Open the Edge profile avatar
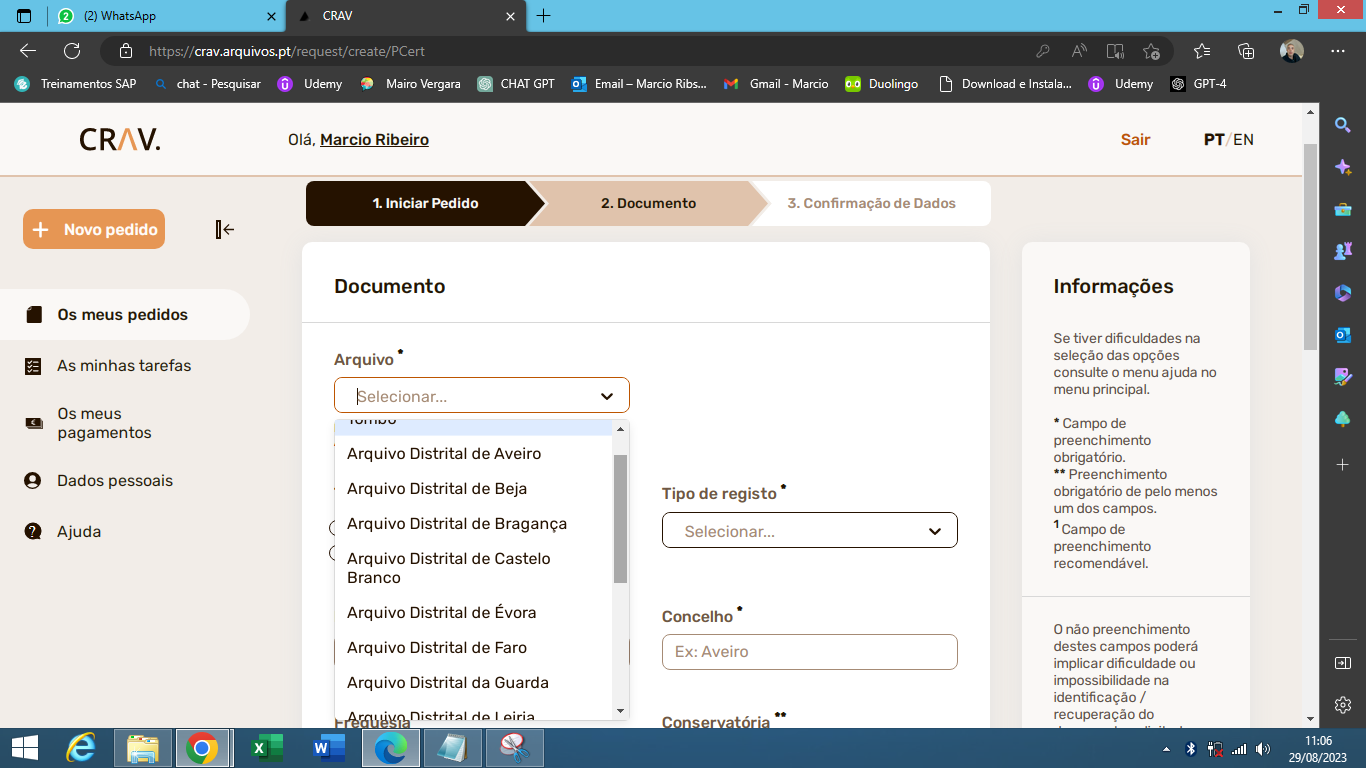This screenshot has height=768, width=1366. 1291,51
